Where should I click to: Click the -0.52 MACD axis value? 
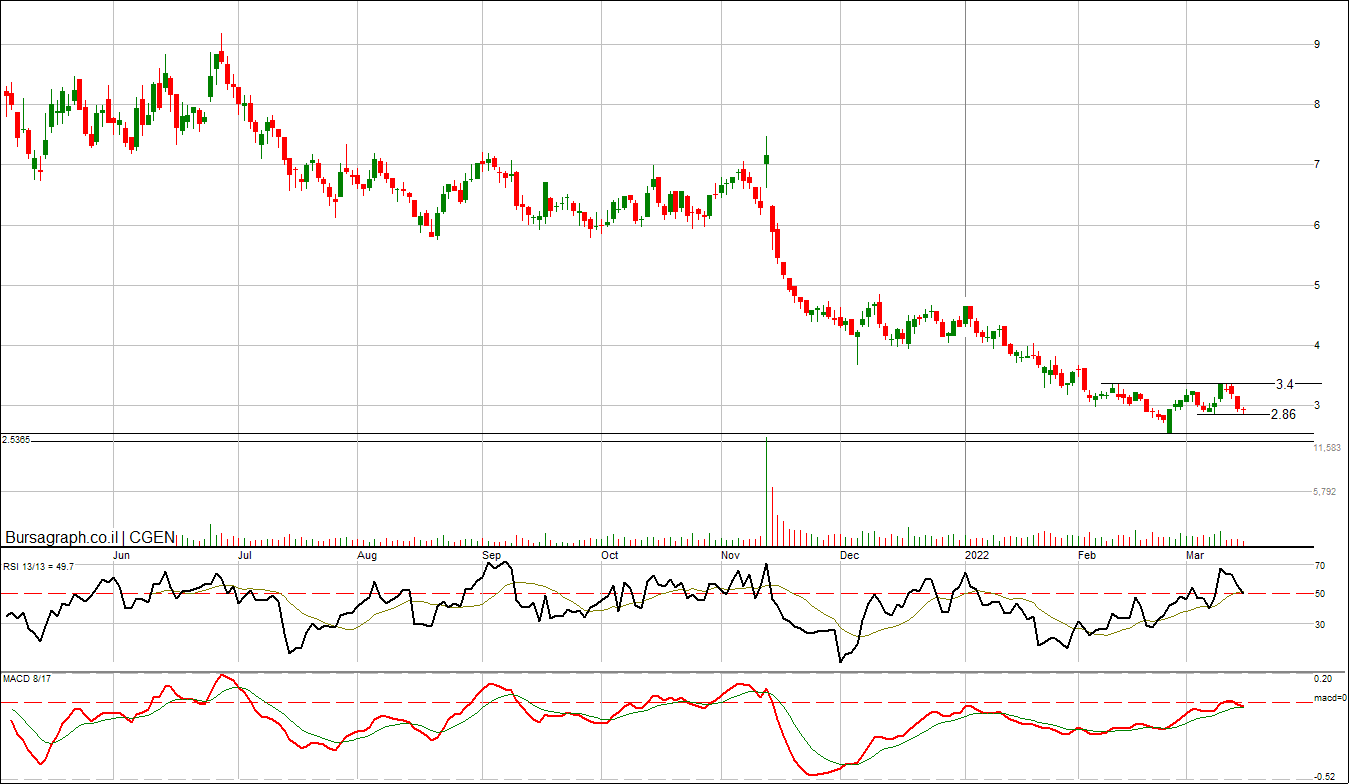coord(1323,776)
